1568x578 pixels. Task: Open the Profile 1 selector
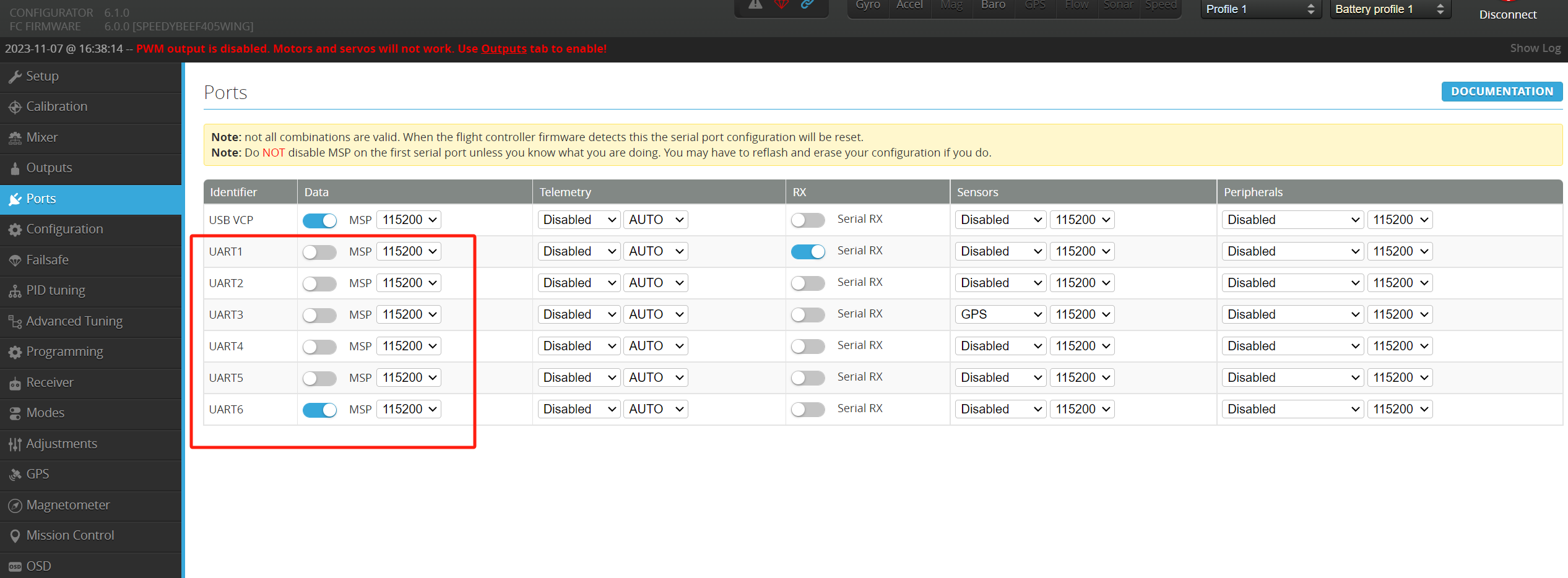coord(1260,9)
